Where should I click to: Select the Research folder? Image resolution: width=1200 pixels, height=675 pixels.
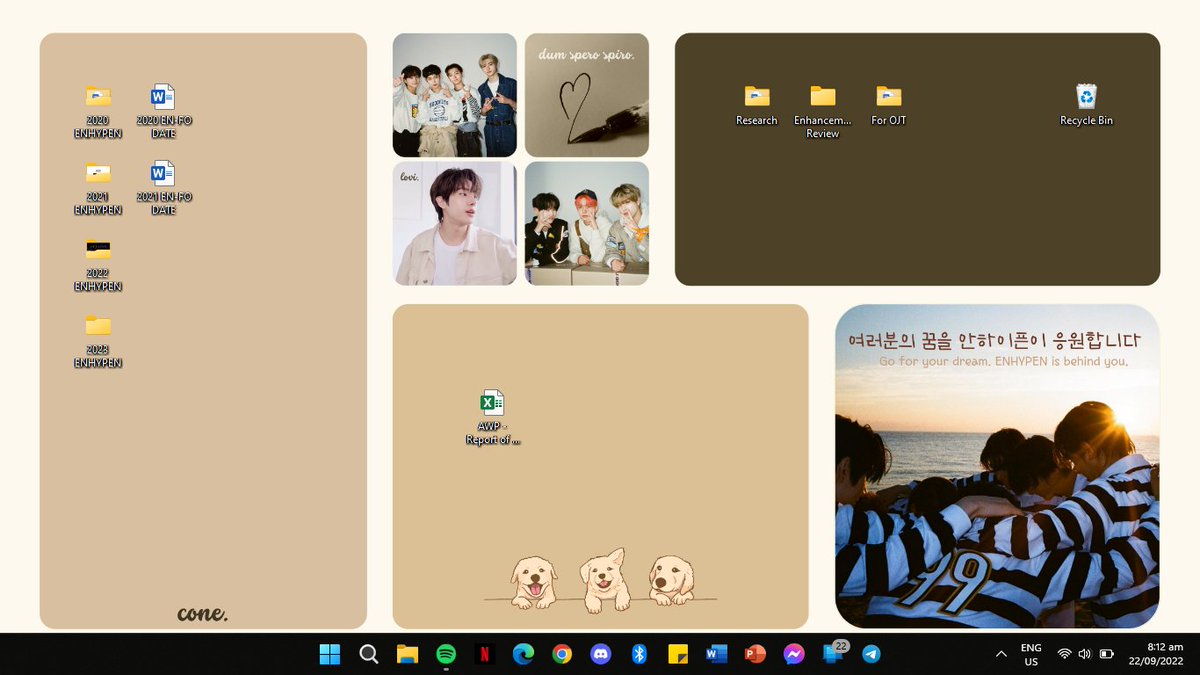point(757,104)
